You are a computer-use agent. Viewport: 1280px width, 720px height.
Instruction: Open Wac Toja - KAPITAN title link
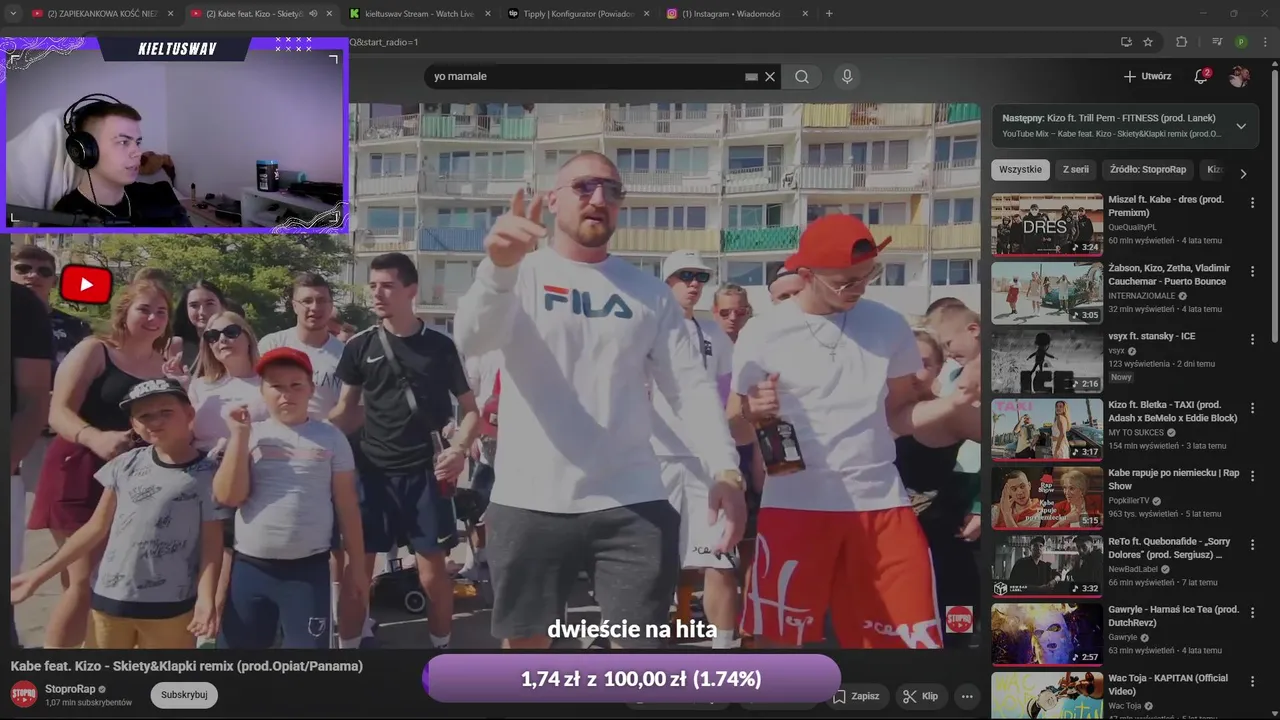click(1168, 684)
